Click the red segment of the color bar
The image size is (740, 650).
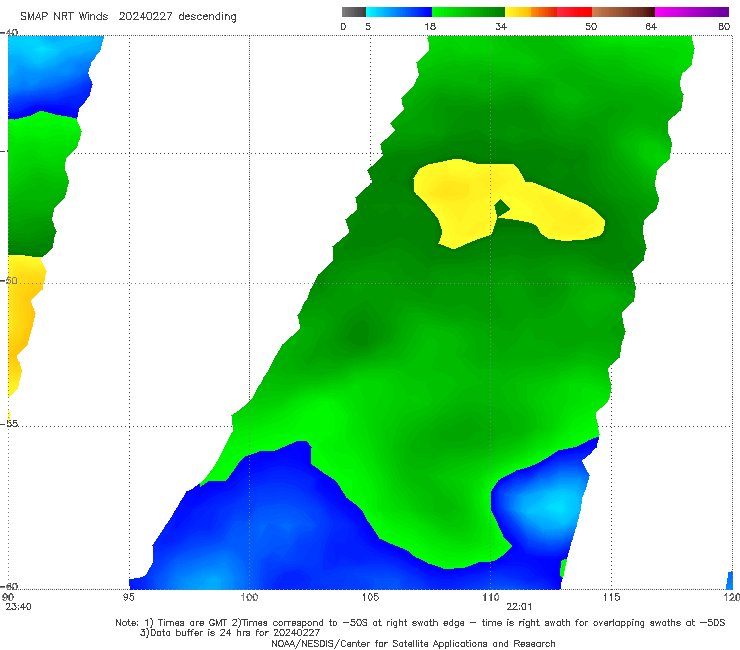click(574, 12)
